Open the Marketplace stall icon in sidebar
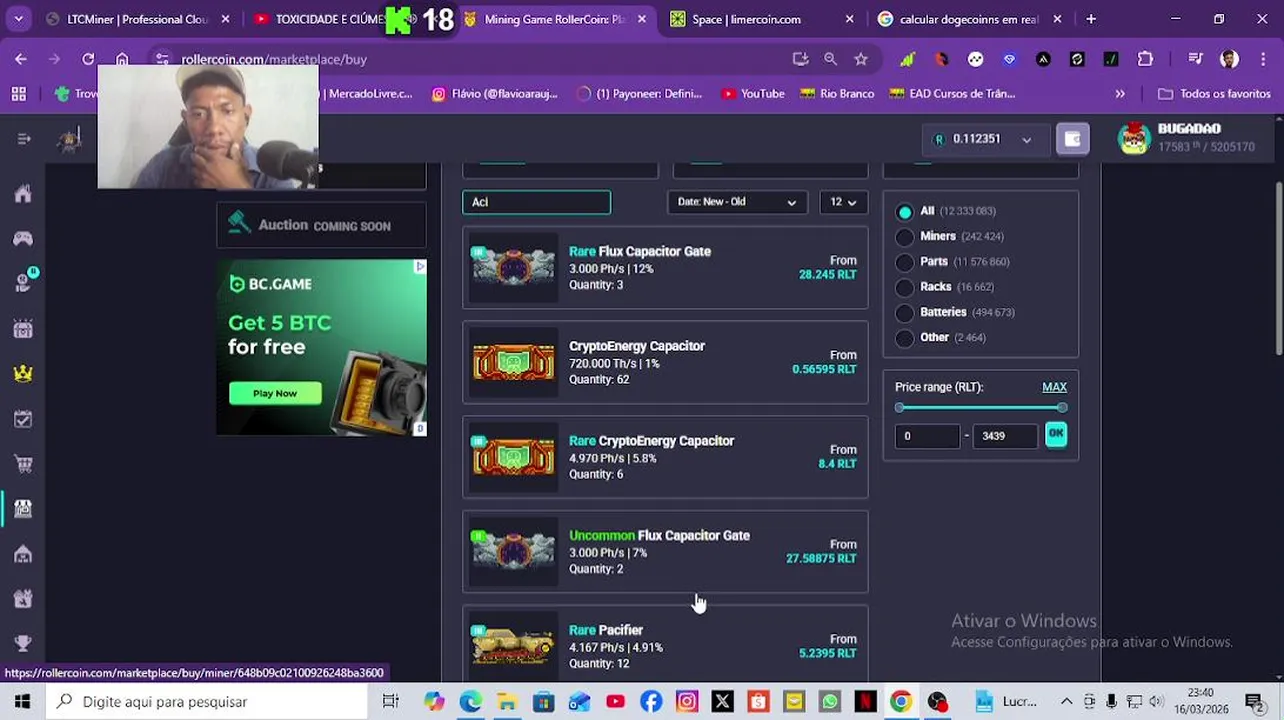The height and width of the screenshot is (720, 1284). click(23, 509)
